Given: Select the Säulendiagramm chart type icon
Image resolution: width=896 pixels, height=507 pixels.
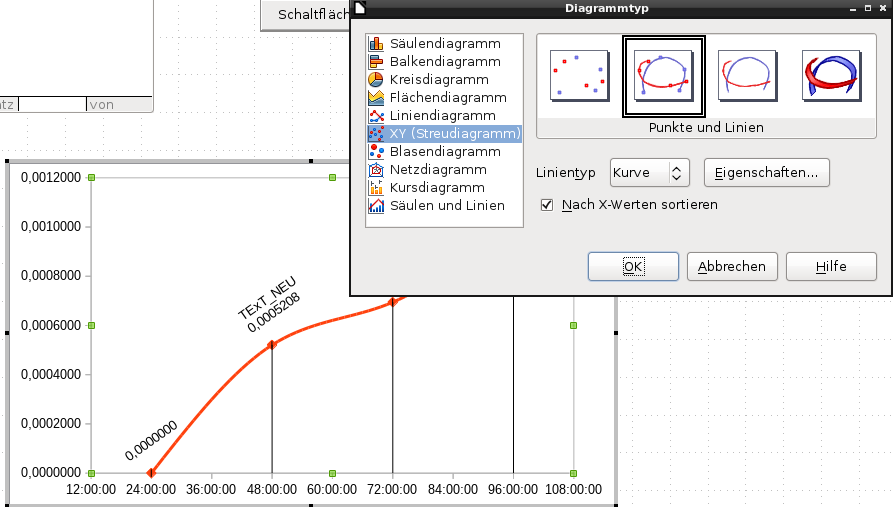Looking at the screenshot, I should click(x=376, y=44).
